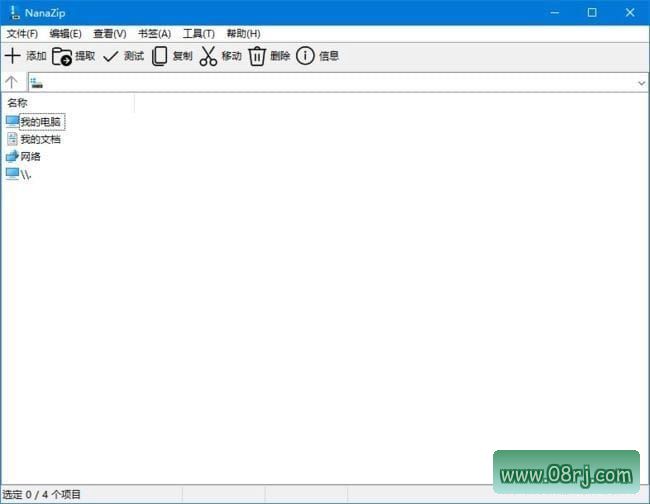Click the 移动 (Move) scissors icon

pos(208,56)
